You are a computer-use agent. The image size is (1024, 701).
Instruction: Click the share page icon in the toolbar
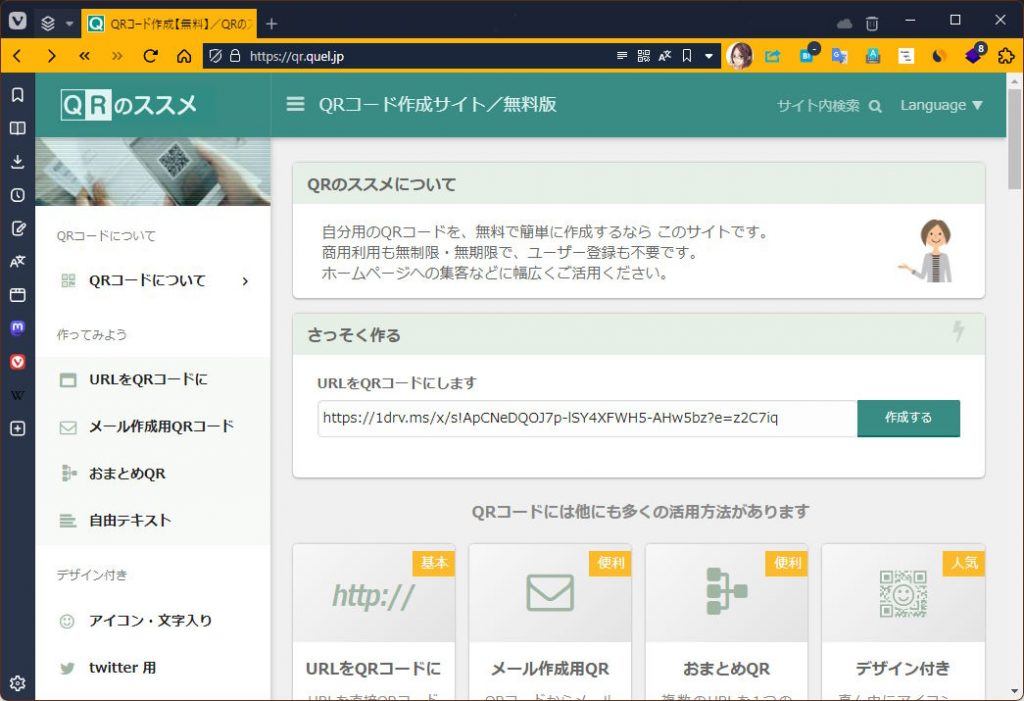pos(772,56)
